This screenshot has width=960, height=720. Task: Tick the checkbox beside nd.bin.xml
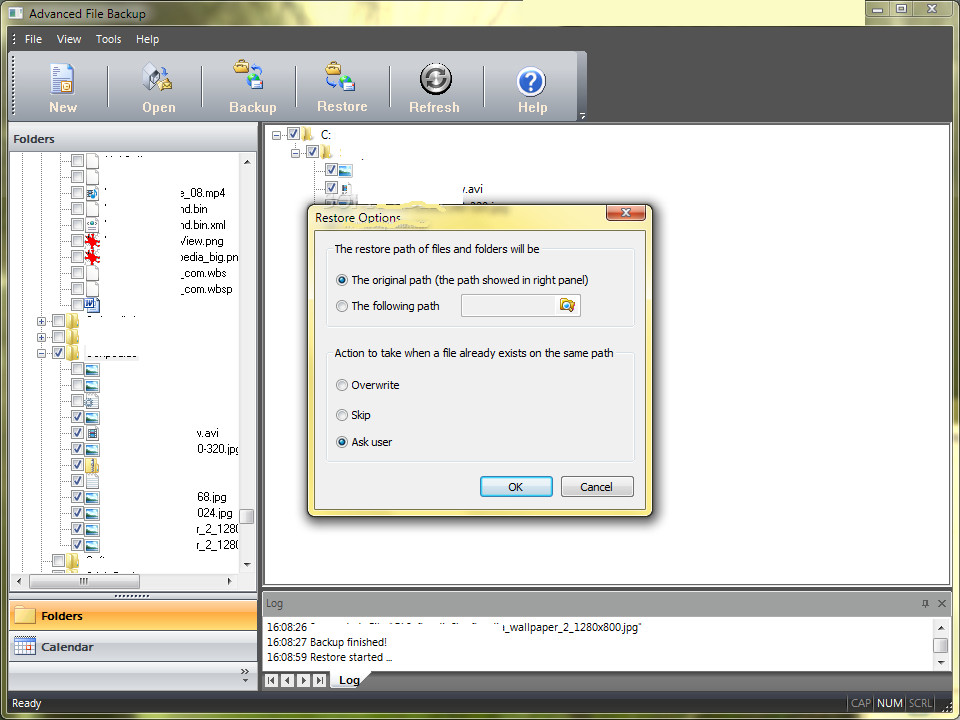click(x=77, y=225)
